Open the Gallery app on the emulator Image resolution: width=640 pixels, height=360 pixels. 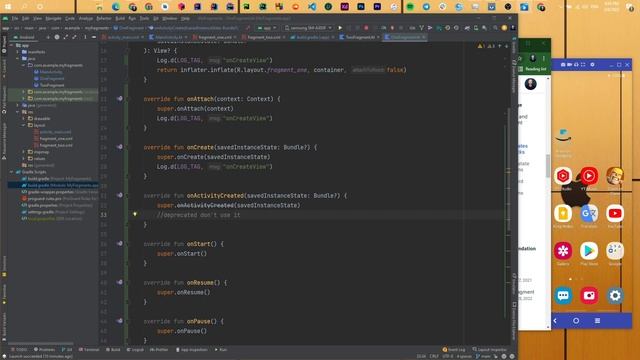[563, 251]
